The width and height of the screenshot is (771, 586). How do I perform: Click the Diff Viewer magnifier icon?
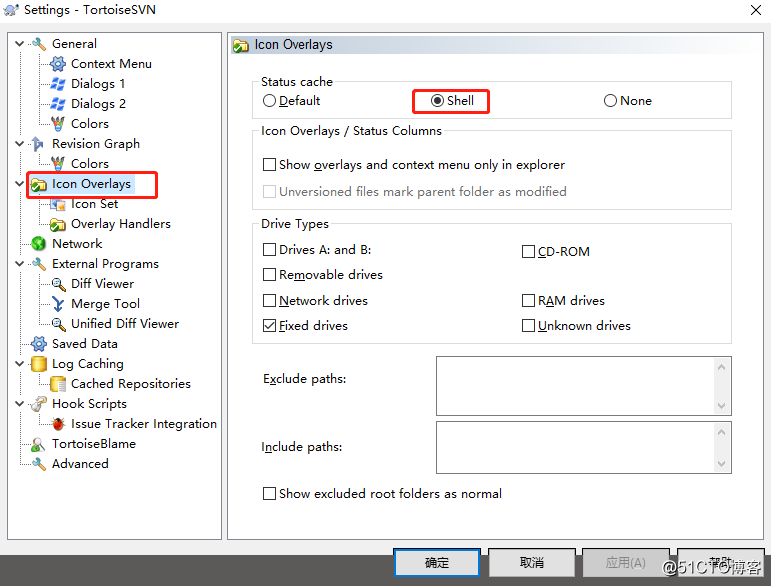58,284
